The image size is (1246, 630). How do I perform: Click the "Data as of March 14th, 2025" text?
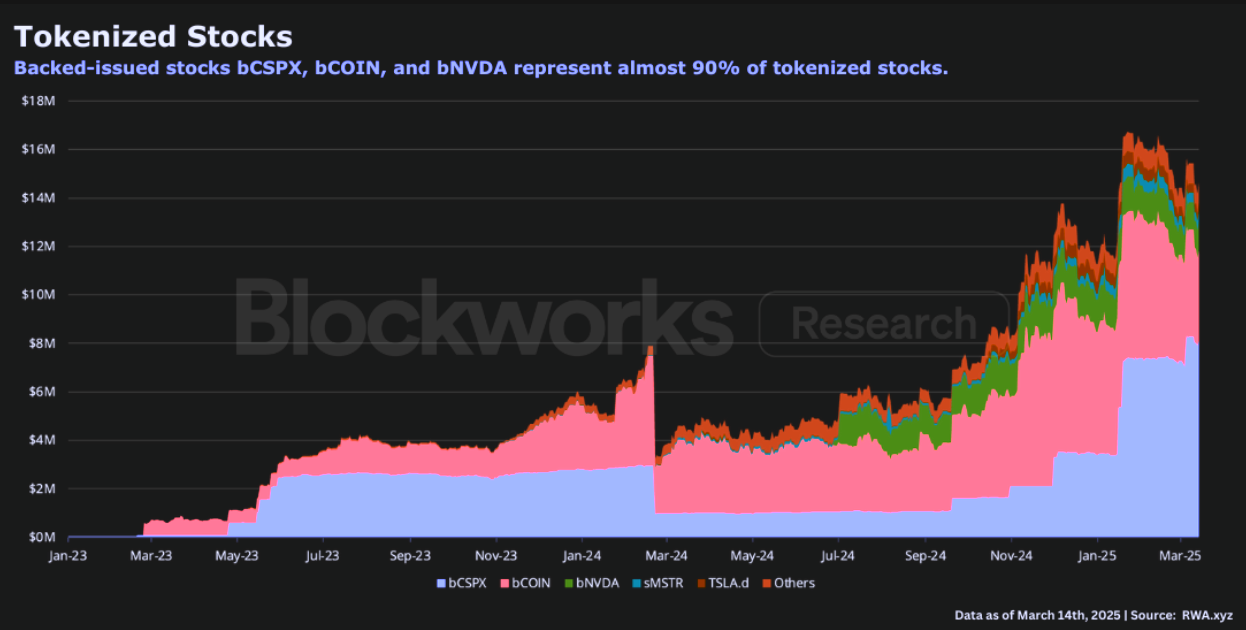1038,616
